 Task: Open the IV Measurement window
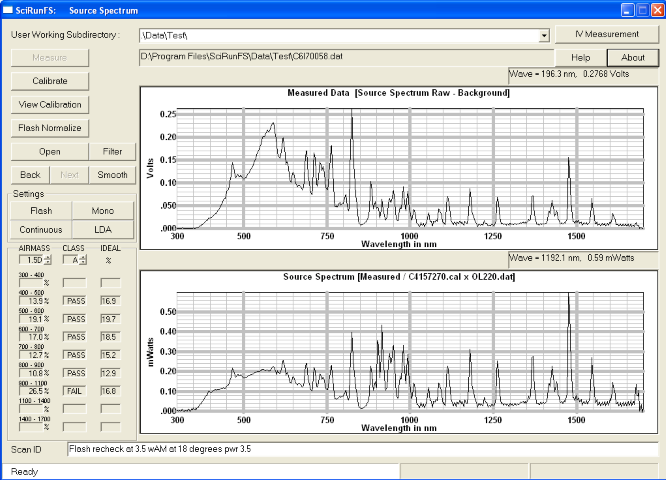tap(605, 34)
